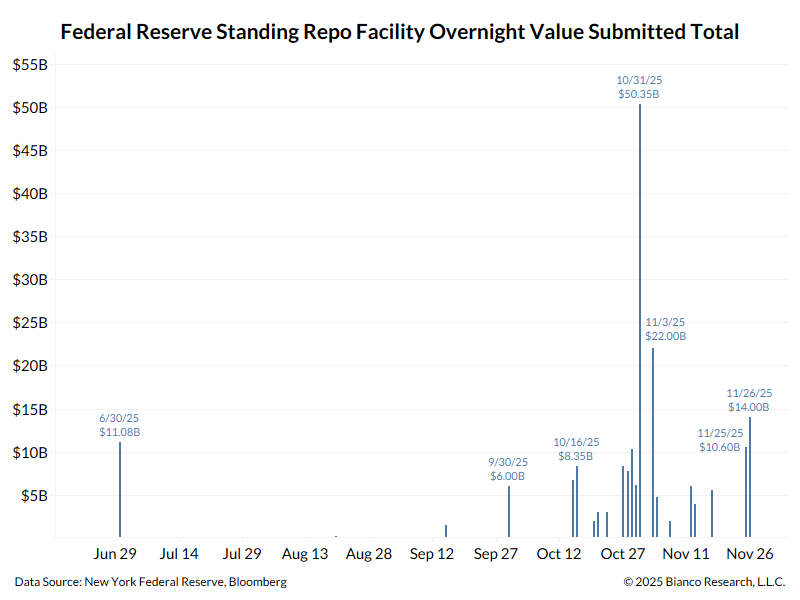
Task: Click the $5B y-axis label
Action: point(33,496)
